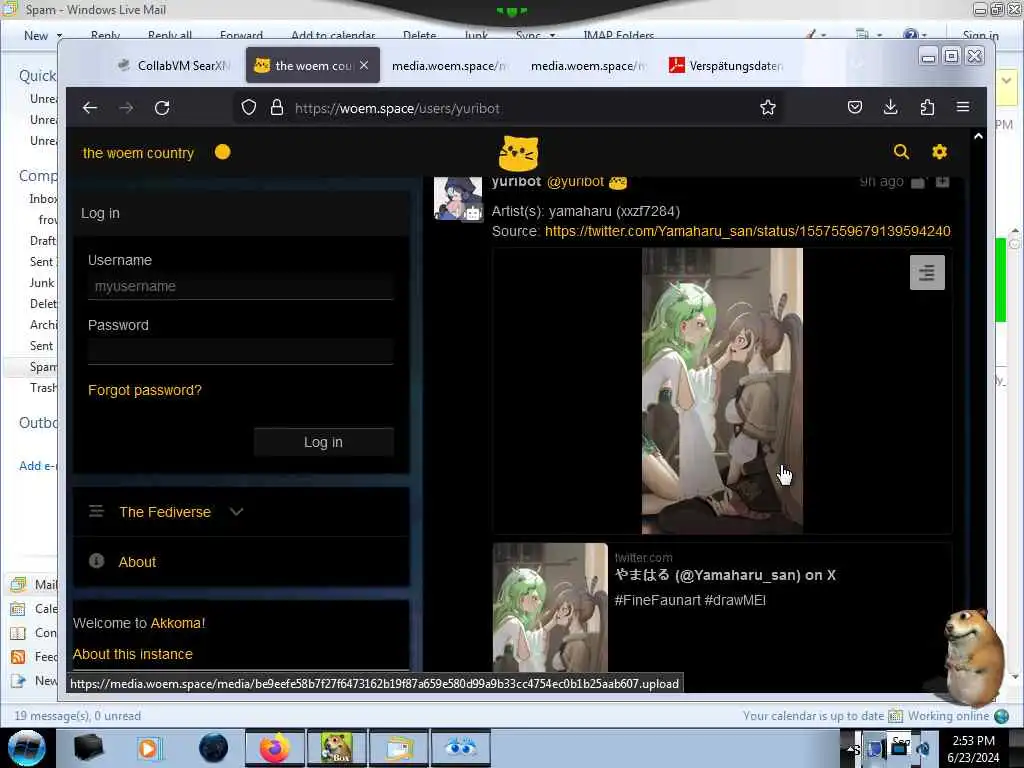Open Pocket save icon
Viewport: 1024px width, 768px height.
pyautogui.click(x=855, y=108)
